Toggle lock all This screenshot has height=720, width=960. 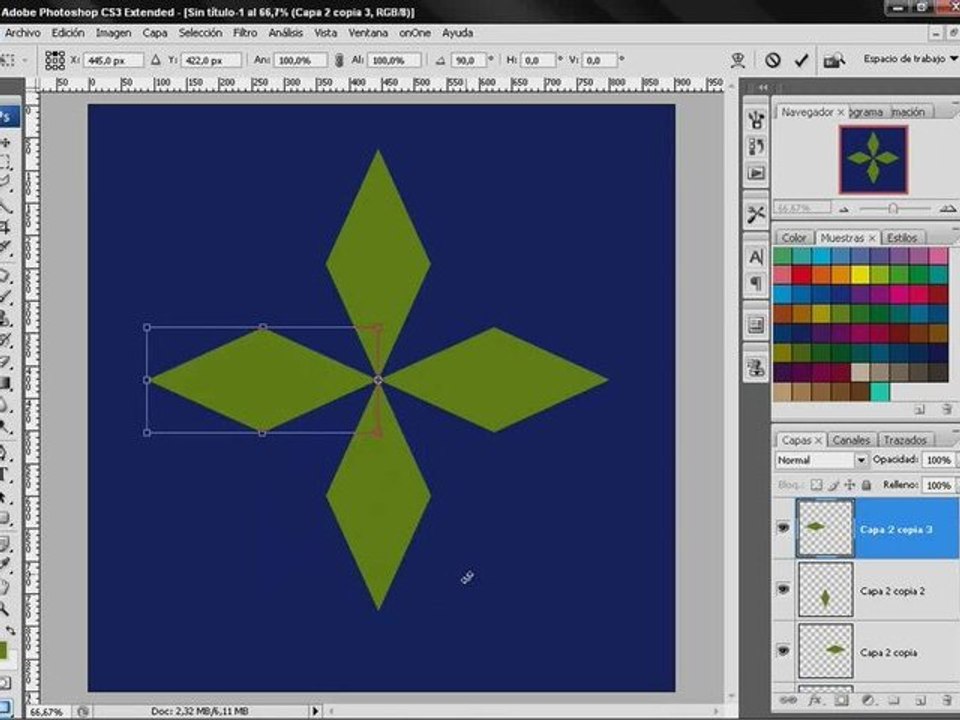866,485
